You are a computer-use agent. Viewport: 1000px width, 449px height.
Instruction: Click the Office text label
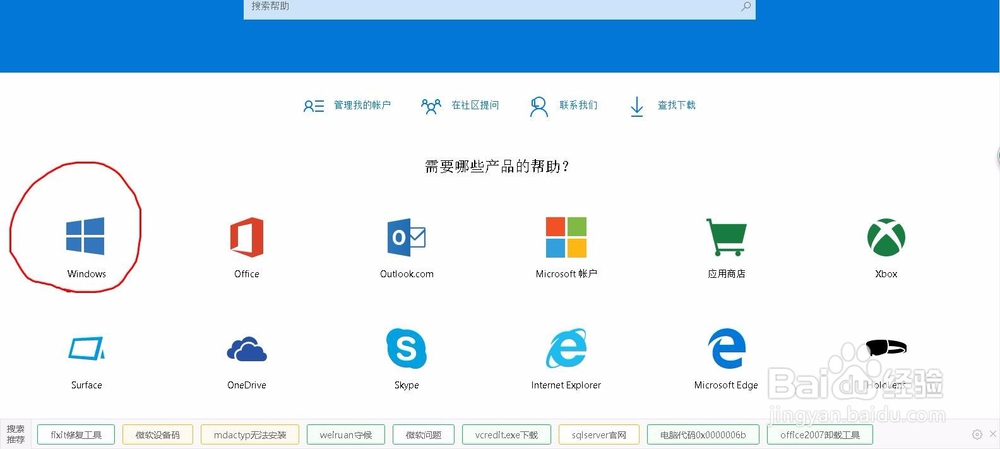[x=247, y=274]
